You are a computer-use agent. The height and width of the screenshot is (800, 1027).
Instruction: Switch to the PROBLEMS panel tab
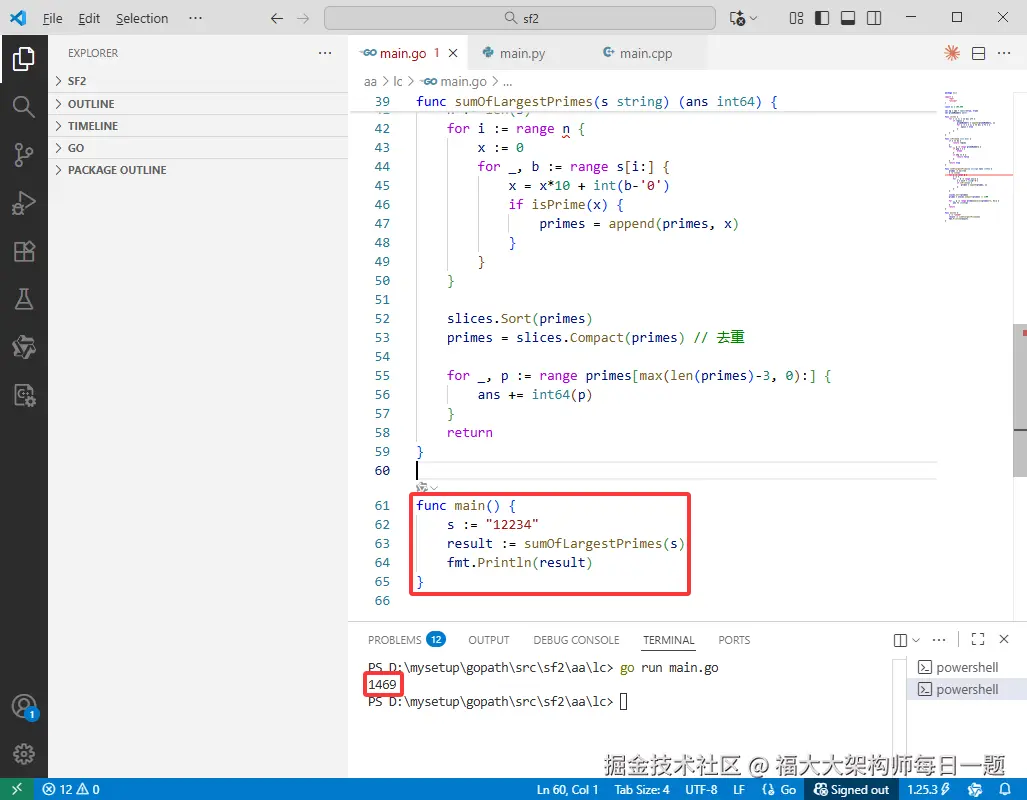point(406,639)
